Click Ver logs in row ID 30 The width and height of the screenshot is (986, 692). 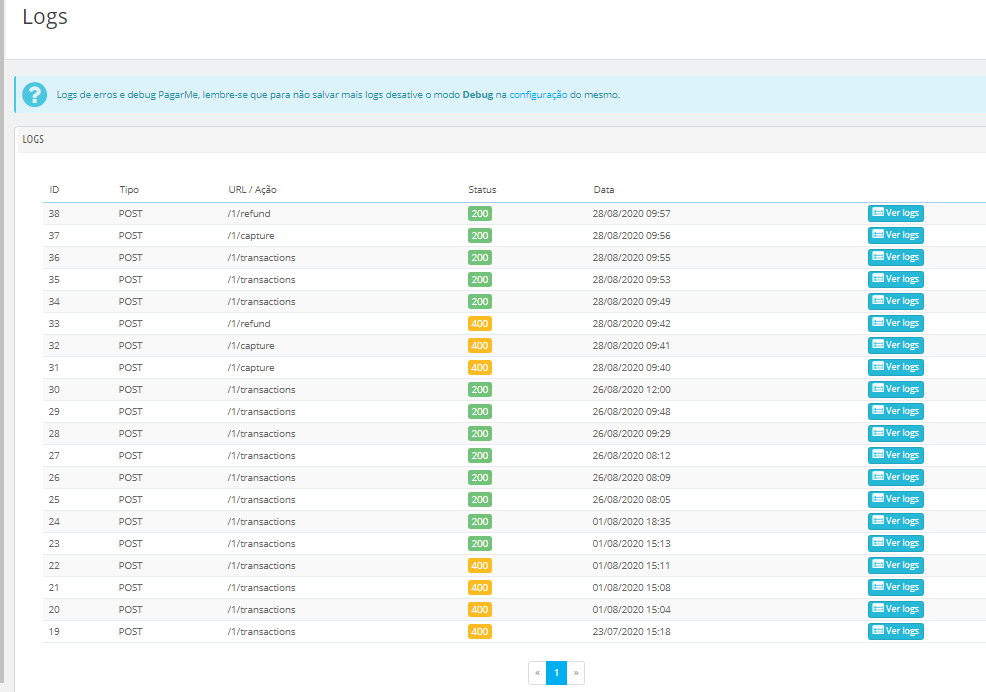(x=895, y=389)
